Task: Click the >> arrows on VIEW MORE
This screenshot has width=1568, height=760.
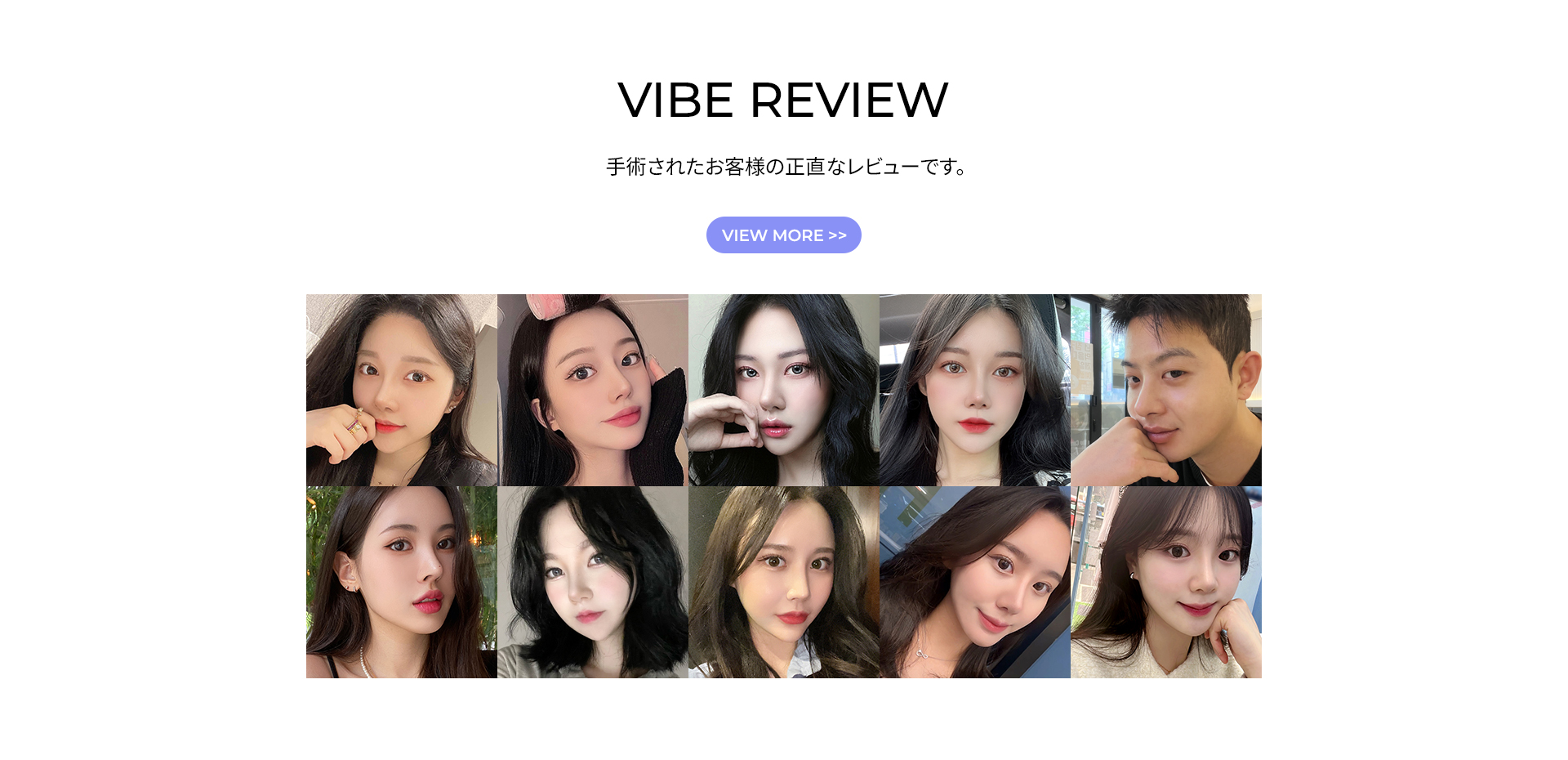Action: (x=837, y=235)
